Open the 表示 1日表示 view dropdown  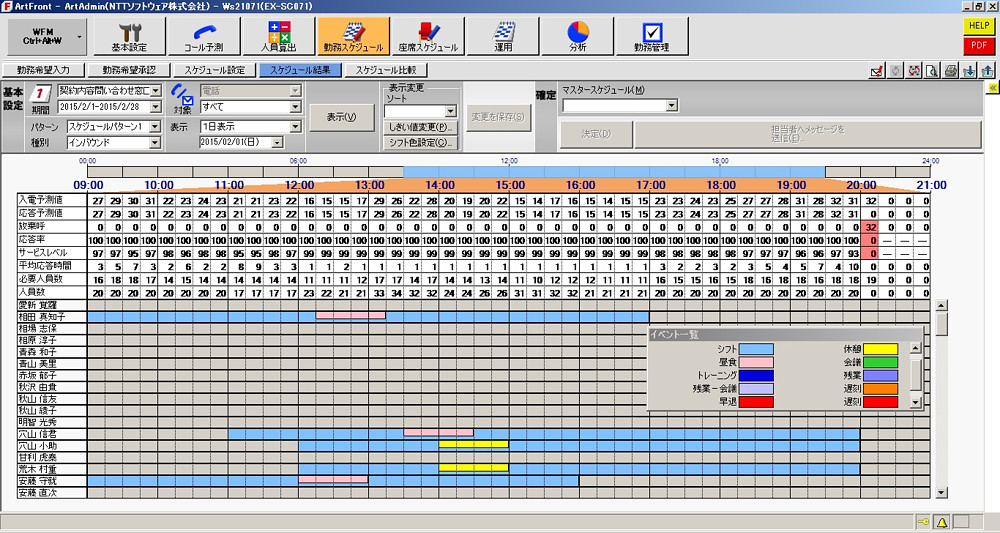click(295, 127)
